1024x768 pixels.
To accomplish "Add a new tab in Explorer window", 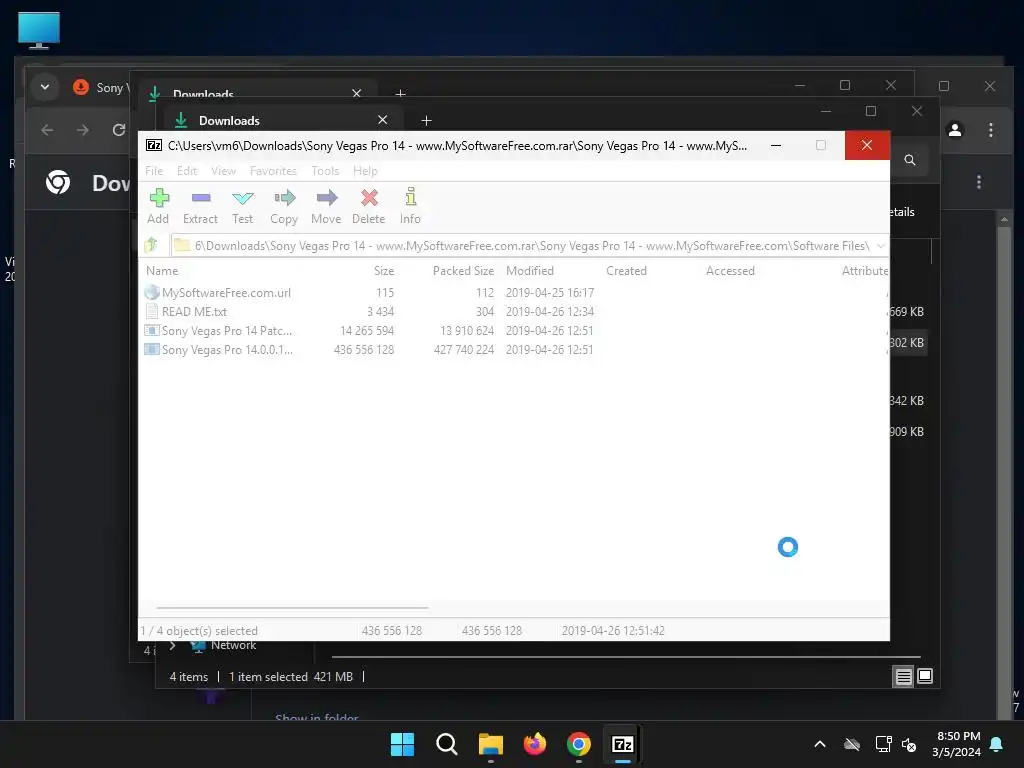I will [x=426, y=120].
